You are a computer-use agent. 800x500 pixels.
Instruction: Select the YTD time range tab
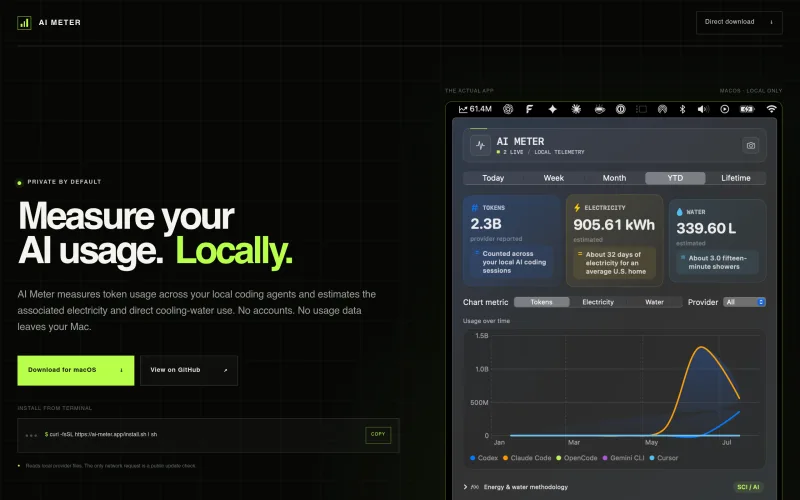[x=675, y=178]
